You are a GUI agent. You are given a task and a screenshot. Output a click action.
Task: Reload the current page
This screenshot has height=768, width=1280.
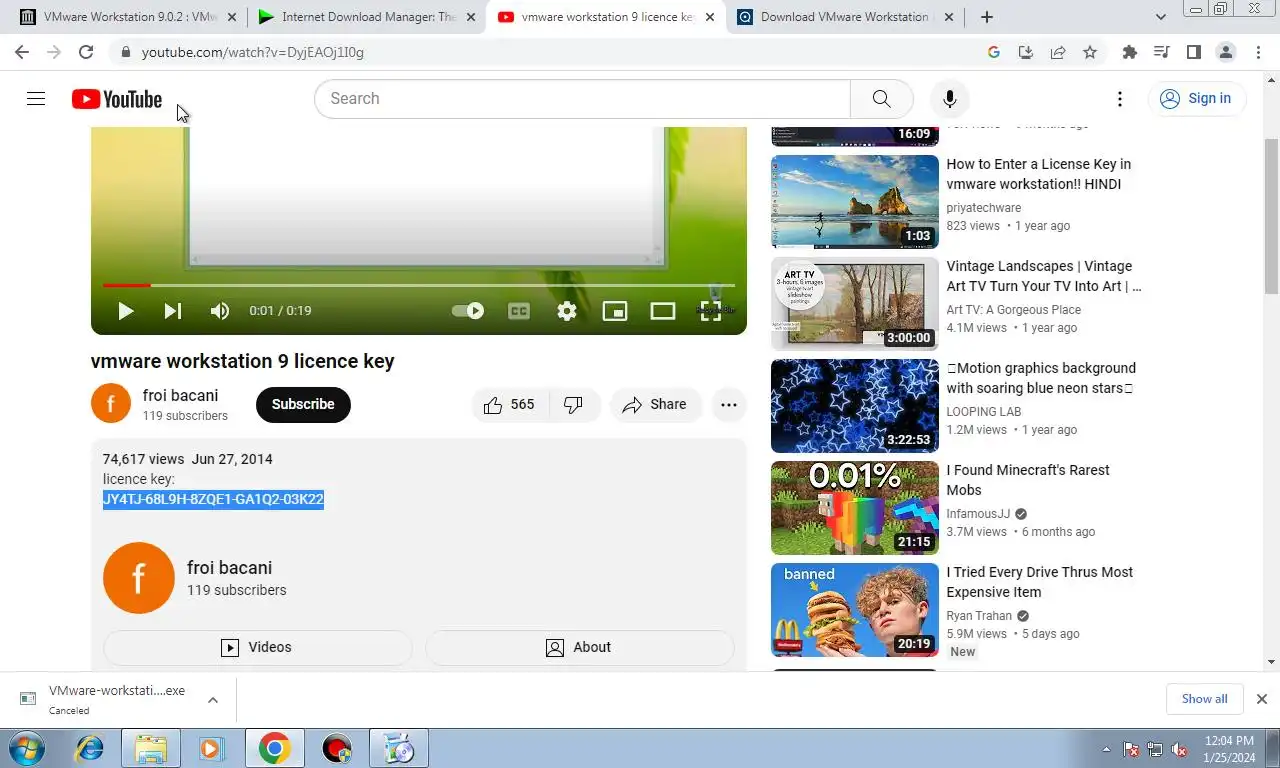pyautogui.click(x=86, y=52)
